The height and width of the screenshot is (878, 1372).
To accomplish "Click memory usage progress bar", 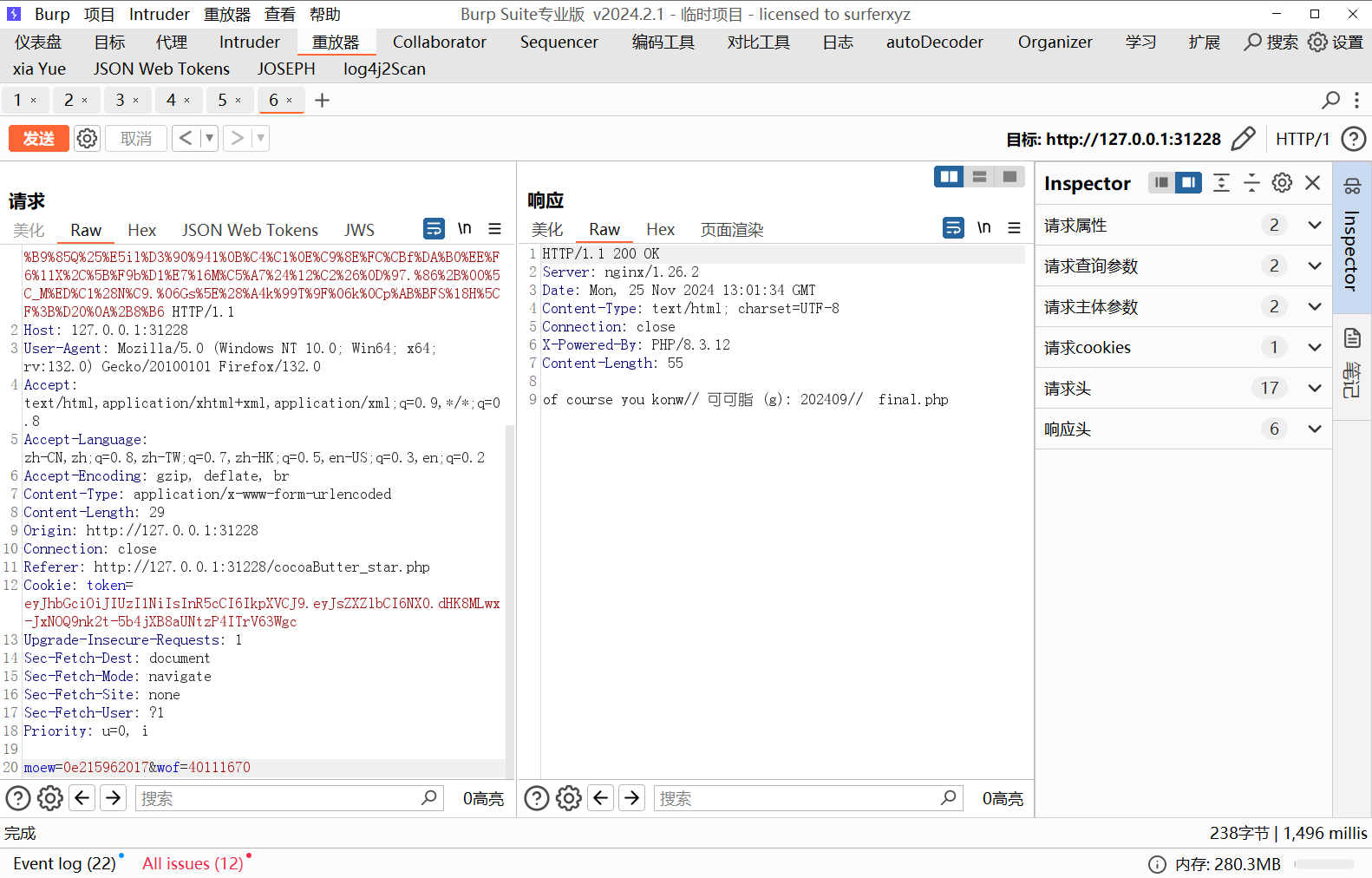I will click(1324, 864).
